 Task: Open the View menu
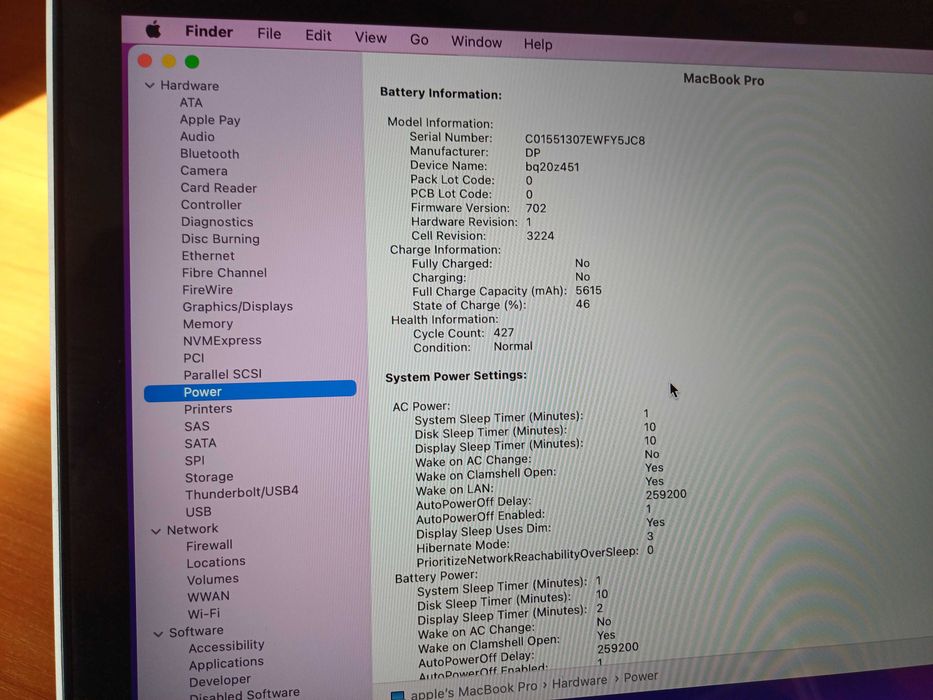[x=371, y=38]
